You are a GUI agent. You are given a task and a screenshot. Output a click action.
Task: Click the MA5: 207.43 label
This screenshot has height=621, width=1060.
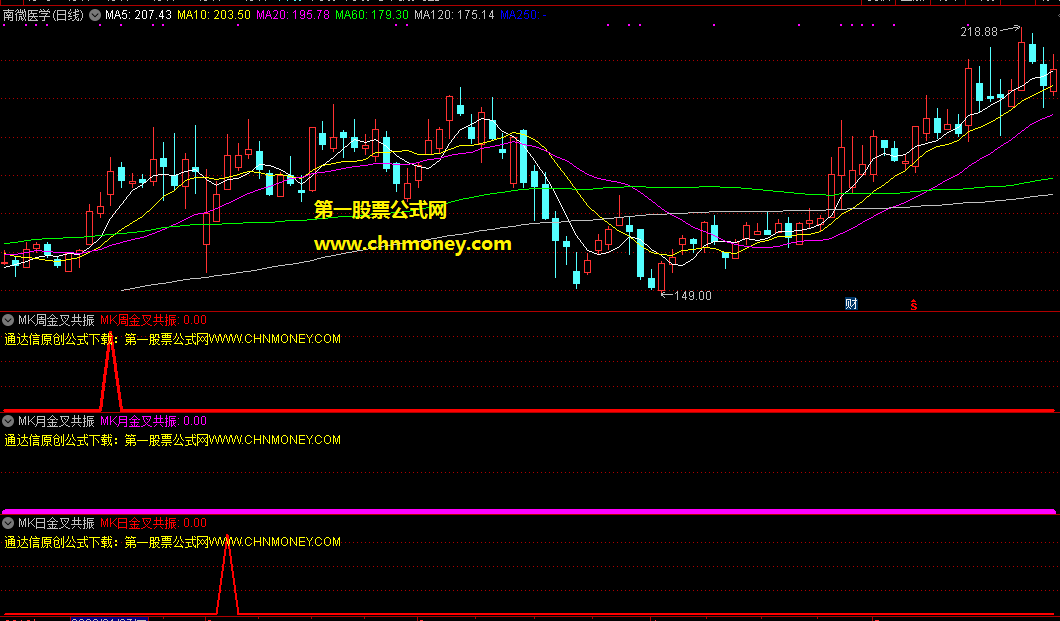[138, 15]
